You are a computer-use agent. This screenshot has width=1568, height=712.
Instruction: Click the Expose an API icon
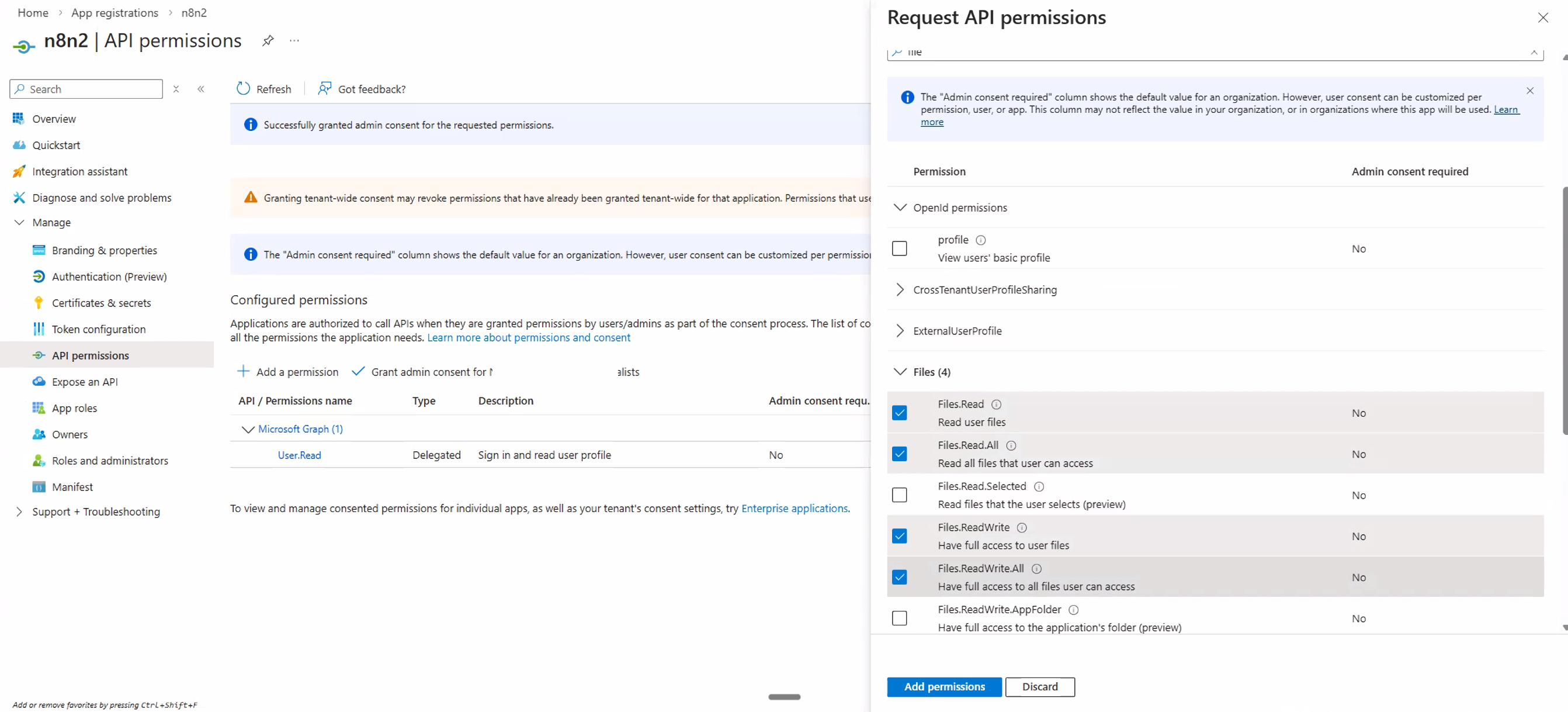39,381
